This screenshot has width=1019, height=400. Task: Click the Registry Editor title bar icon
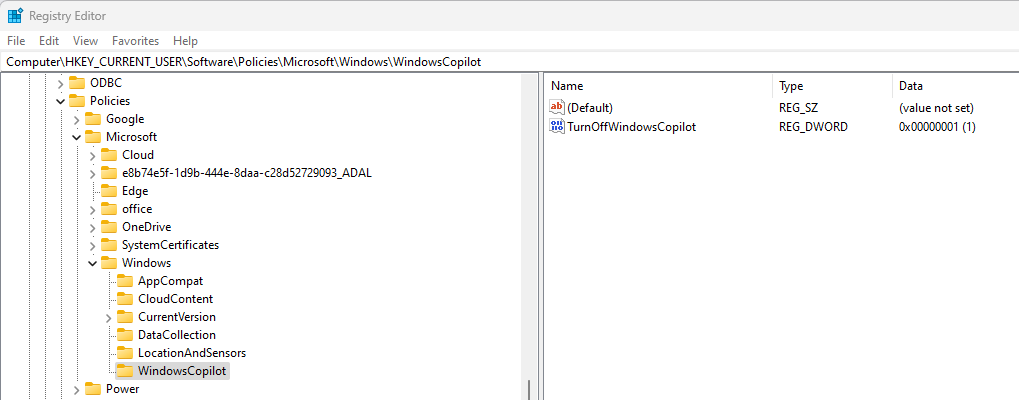[x=16, y=16]
